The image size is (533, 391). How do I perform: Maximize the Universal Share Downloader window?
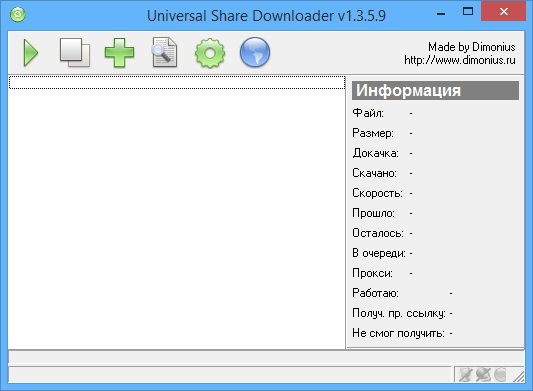tap(468, 12)
